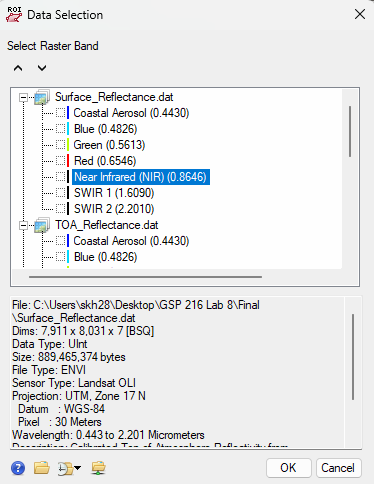Confirm selection with OK button
The width and height of the screenshot is (374, 484).
(x=289, y=468)
